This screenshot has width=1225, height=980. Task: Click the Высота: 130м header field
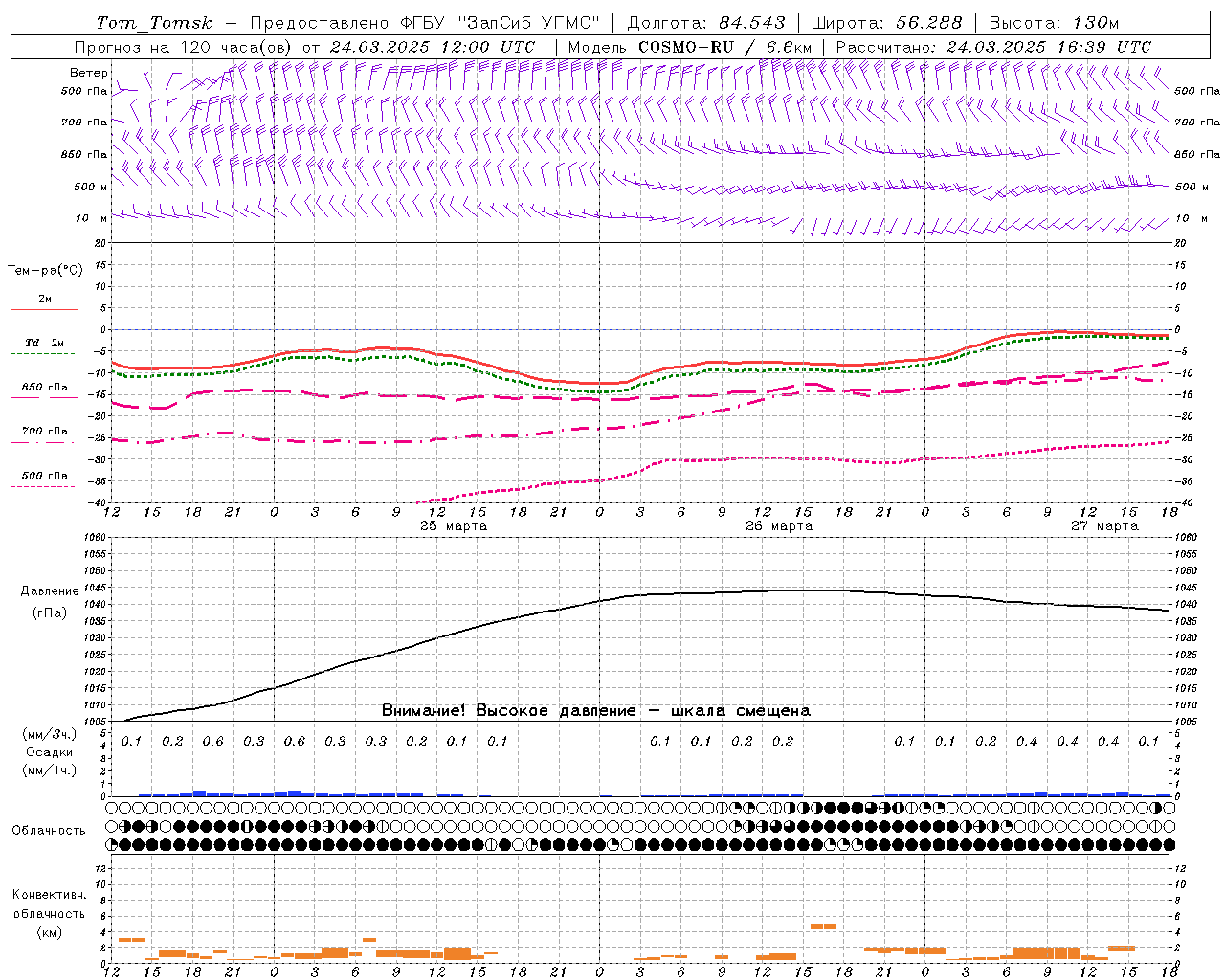point(1054,23)
